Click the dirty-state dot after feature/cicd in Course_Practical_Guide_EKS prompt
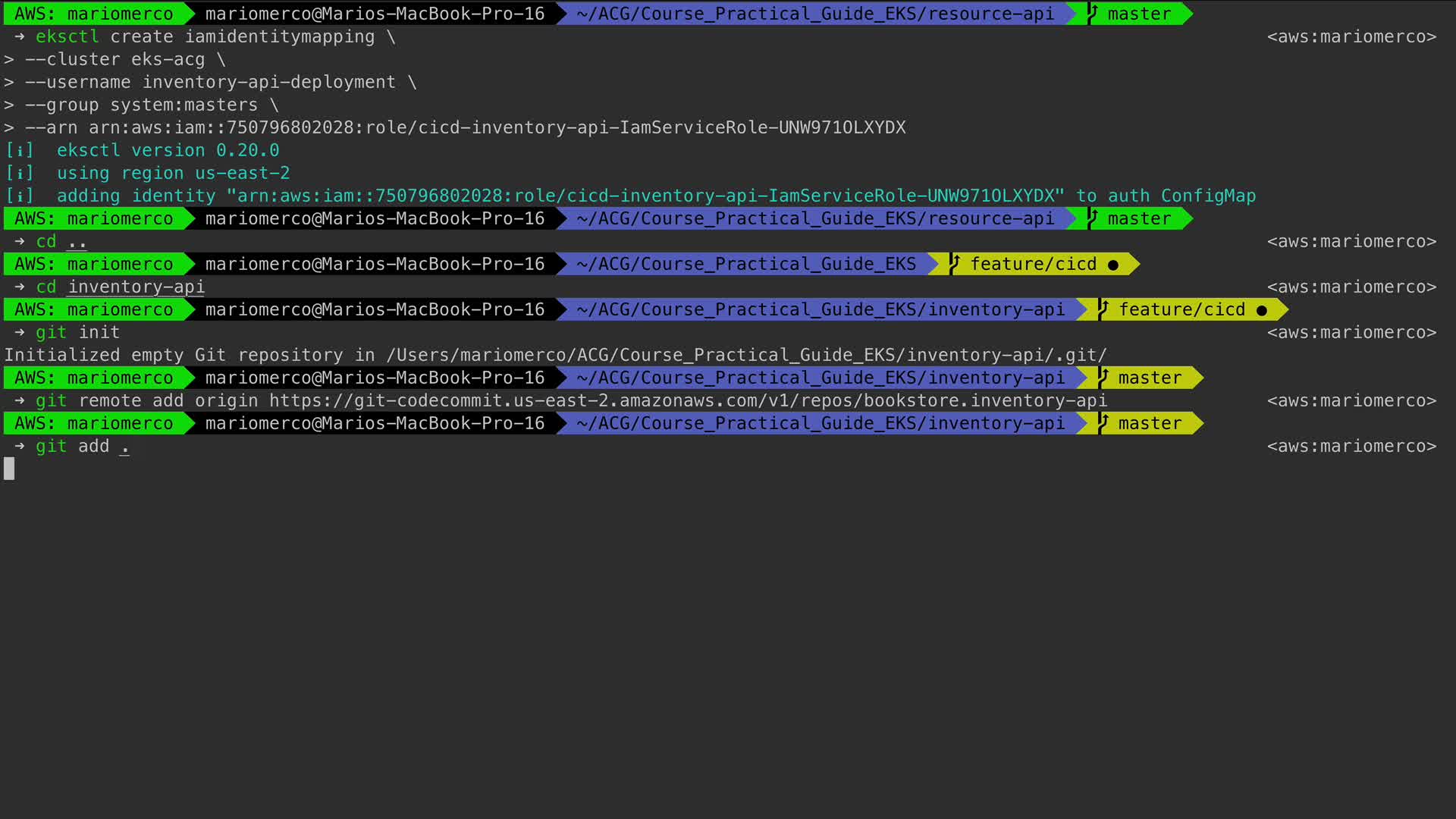The height and width of the screenshot is (819, 1456). [x=1112, y=265]
